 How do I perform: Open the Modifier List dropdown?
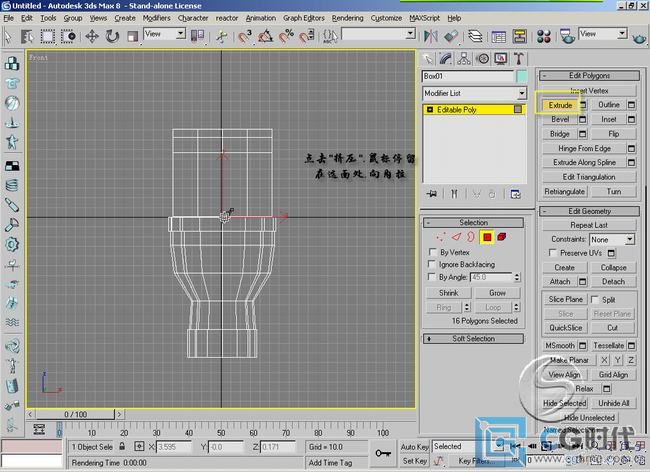(474, 93)
